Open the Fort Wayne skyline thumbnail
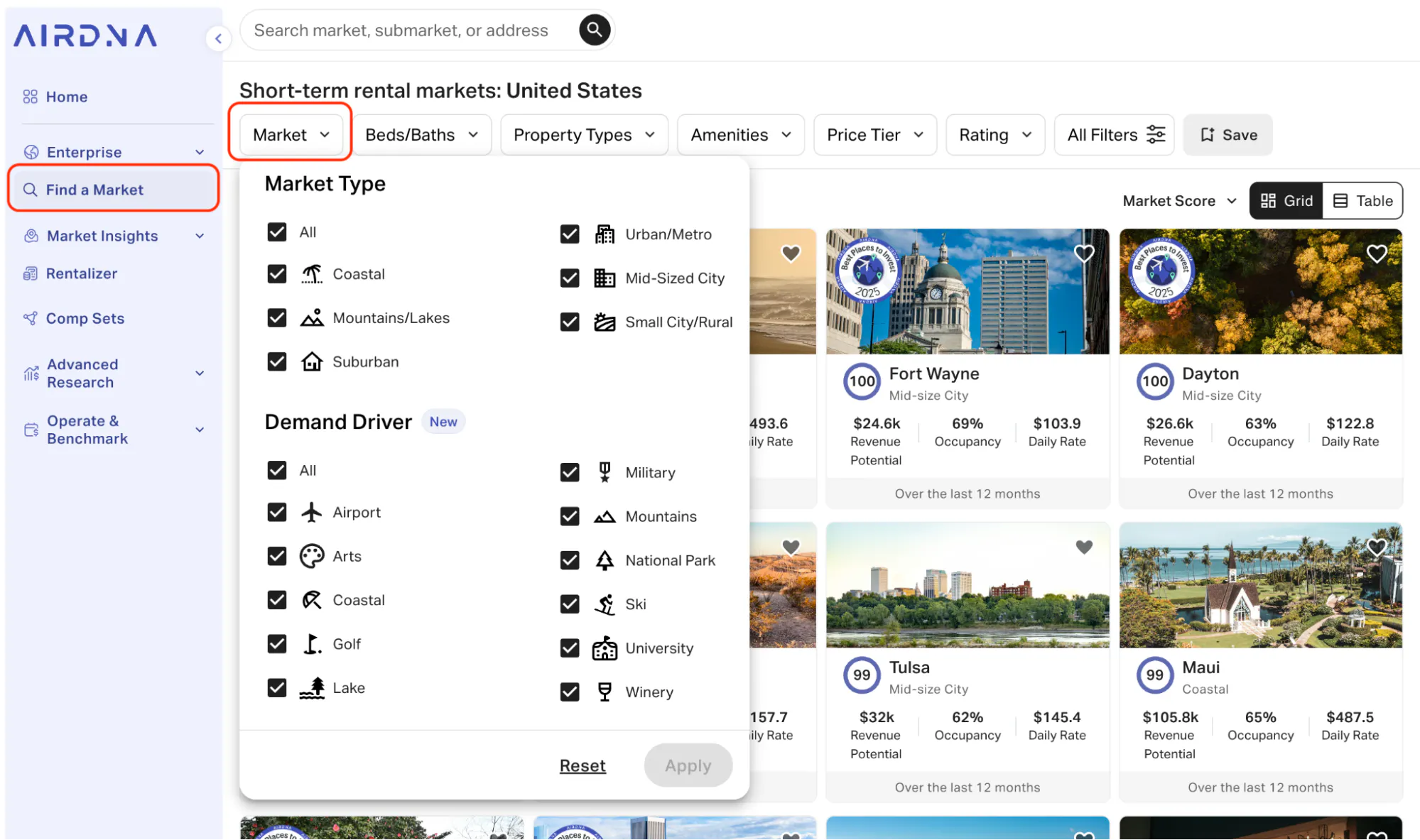Image resolution: width=1420 pixels, height=840 pixels. tap(967, 291)
